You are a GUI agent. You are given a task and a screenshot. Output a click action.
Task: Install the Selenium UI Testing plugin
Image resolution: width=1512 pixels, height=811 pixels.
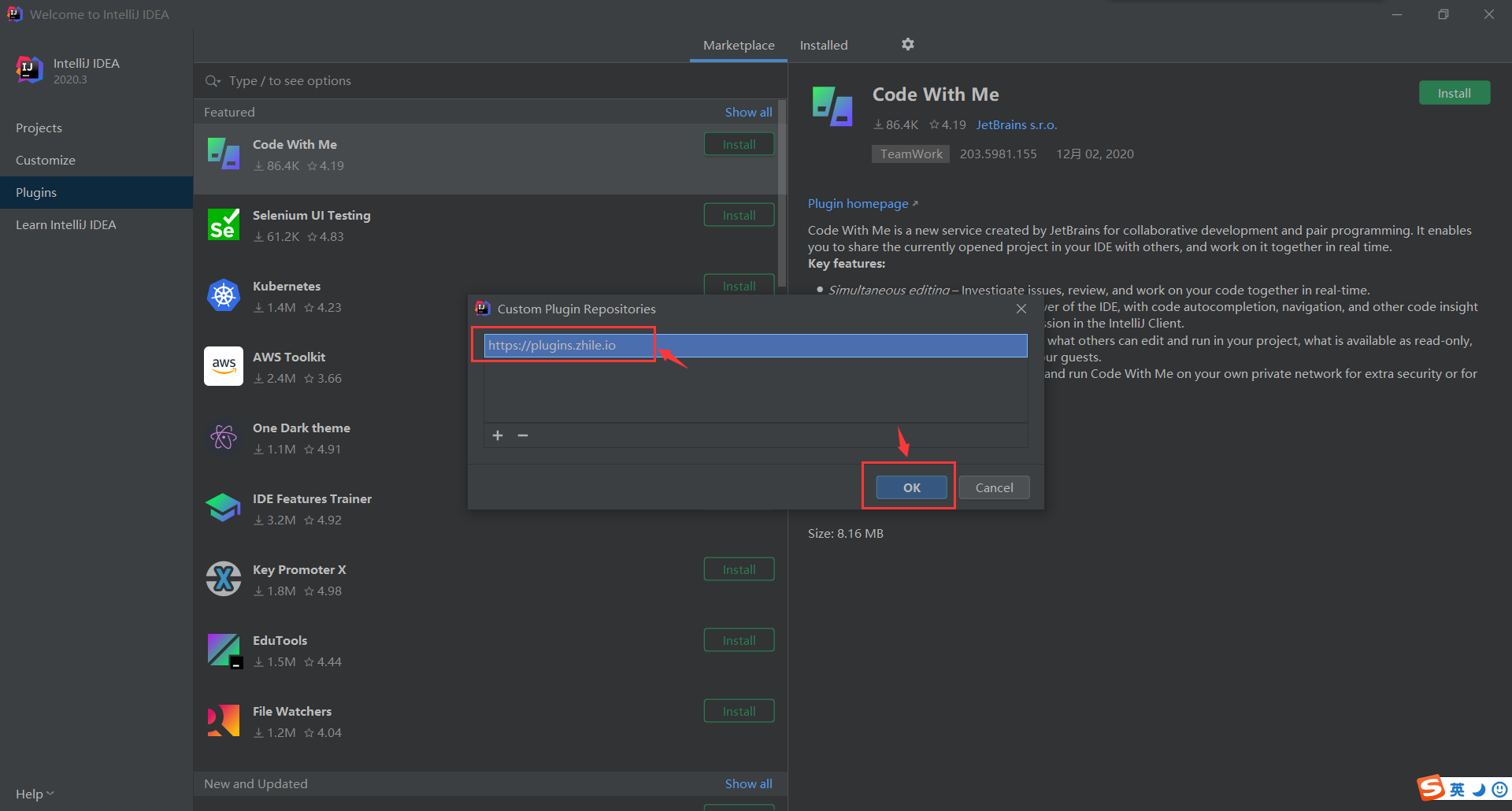click(x=739, y=215)
